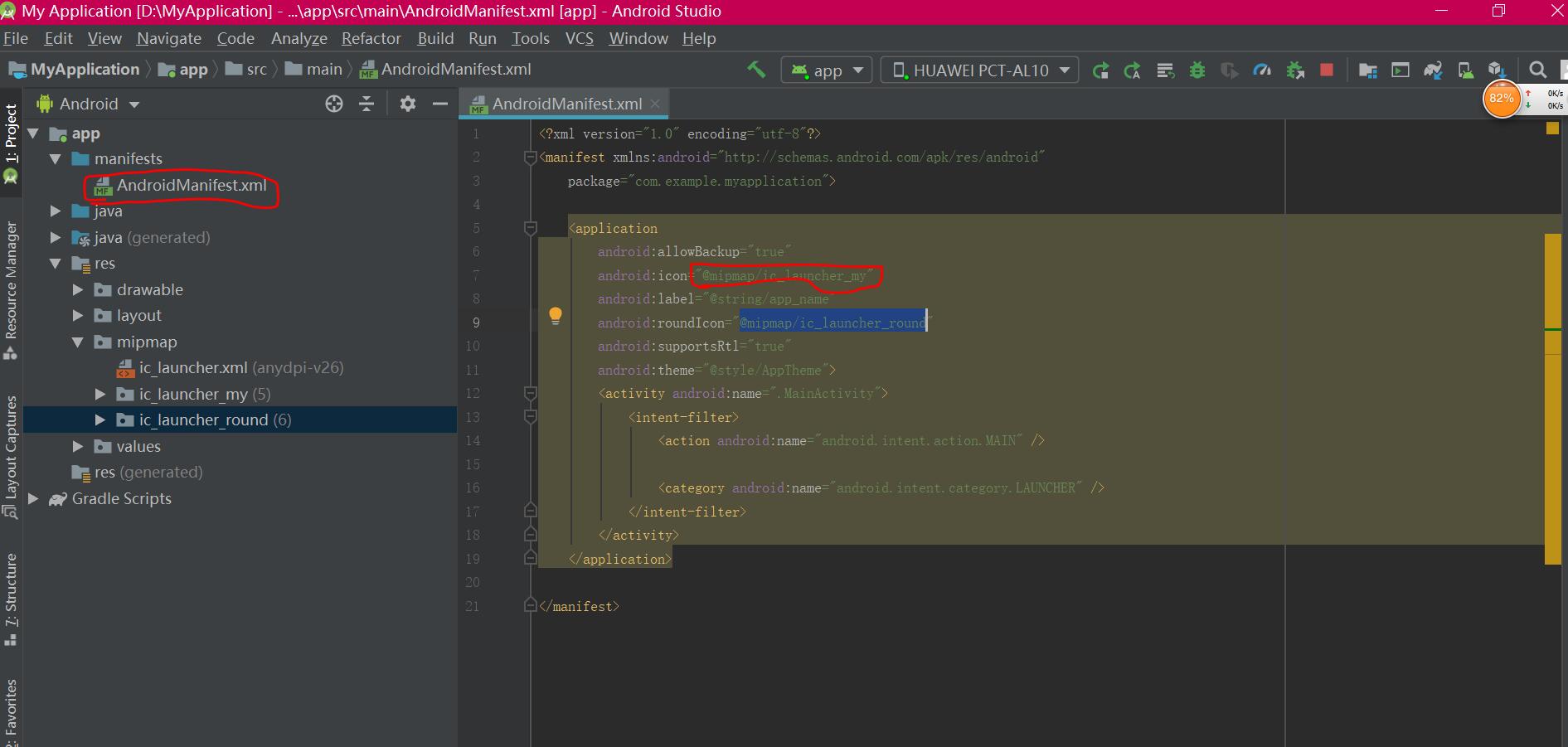Image resolution: width=1568 pixels, height=747 pixels.
Task: Open the AVD Manager icon
Action: (1465, 70)
